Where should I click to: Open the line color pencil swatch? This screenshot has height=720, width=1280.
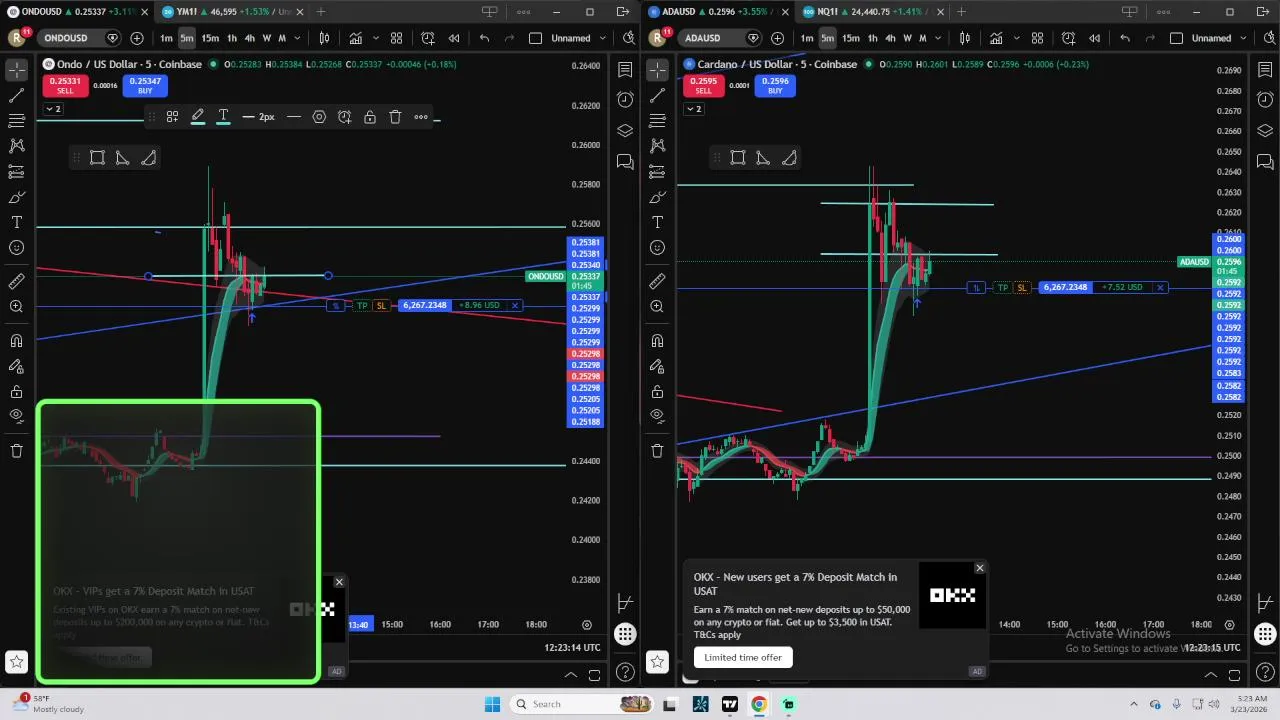pos(198,117)
